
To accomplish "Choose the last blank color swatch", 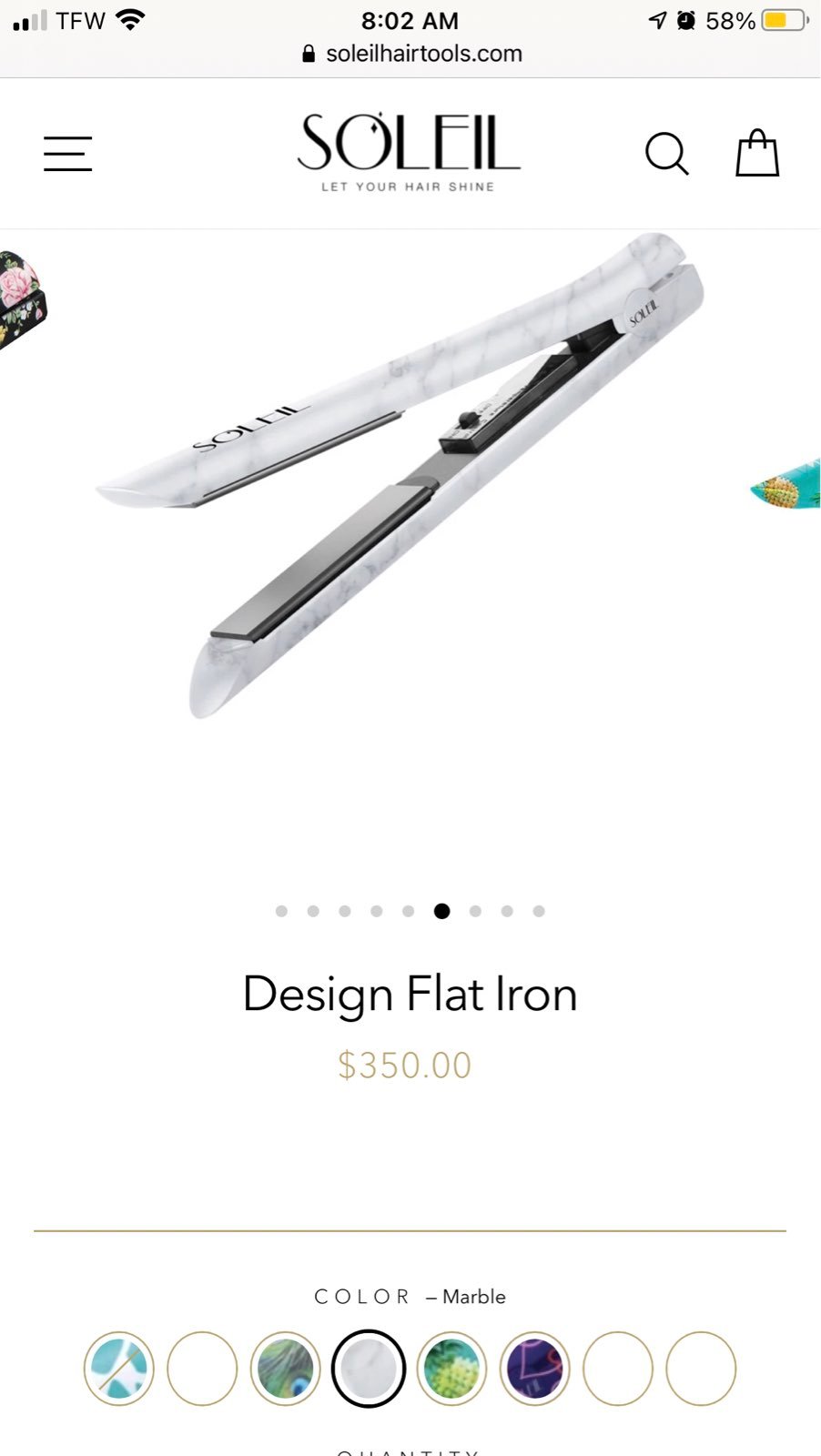I will pyautogui.click(x=701, y=1368).
